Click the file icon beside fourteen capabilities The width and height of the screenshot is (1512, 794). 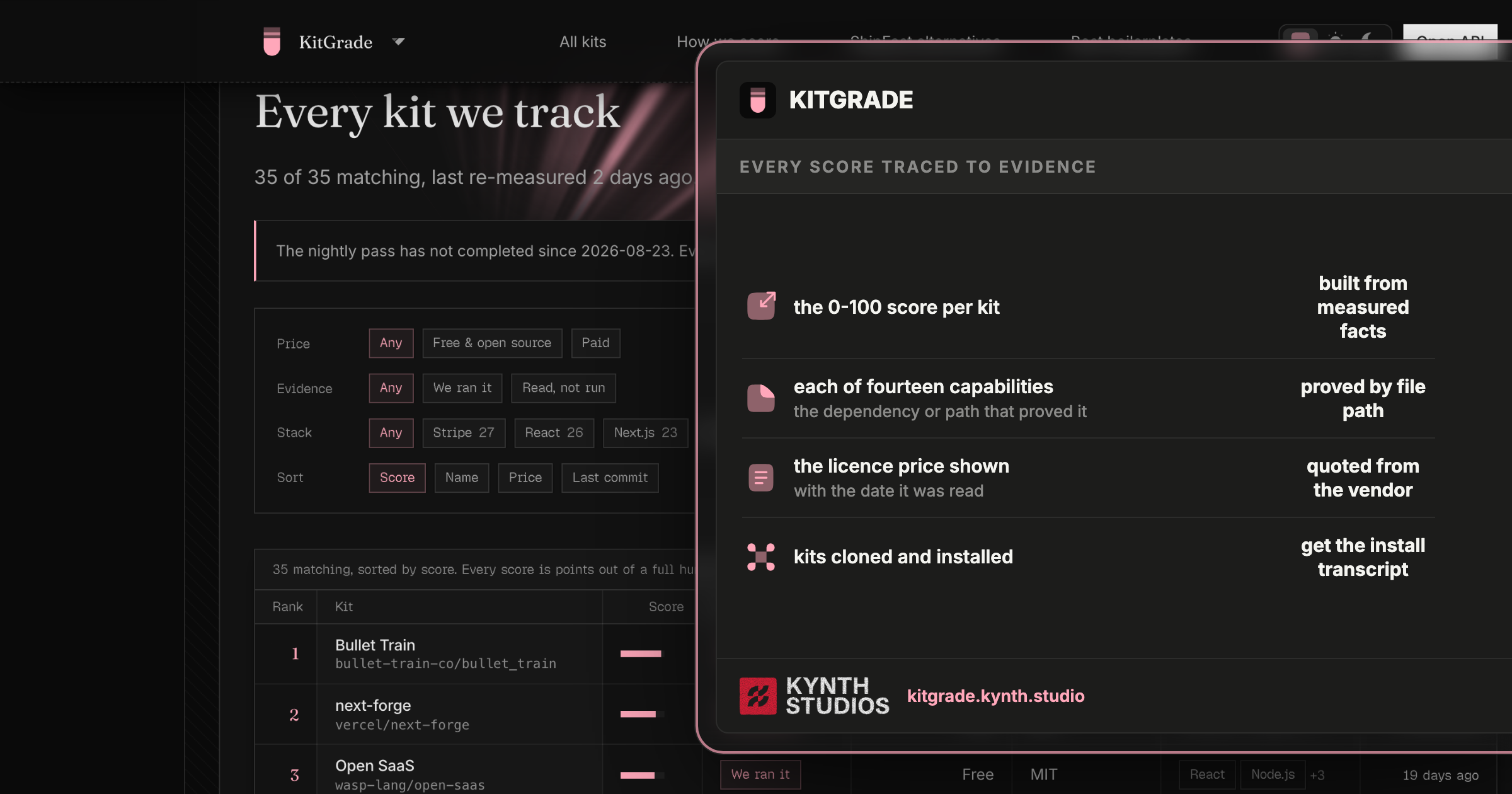click(x=761, y=398)
